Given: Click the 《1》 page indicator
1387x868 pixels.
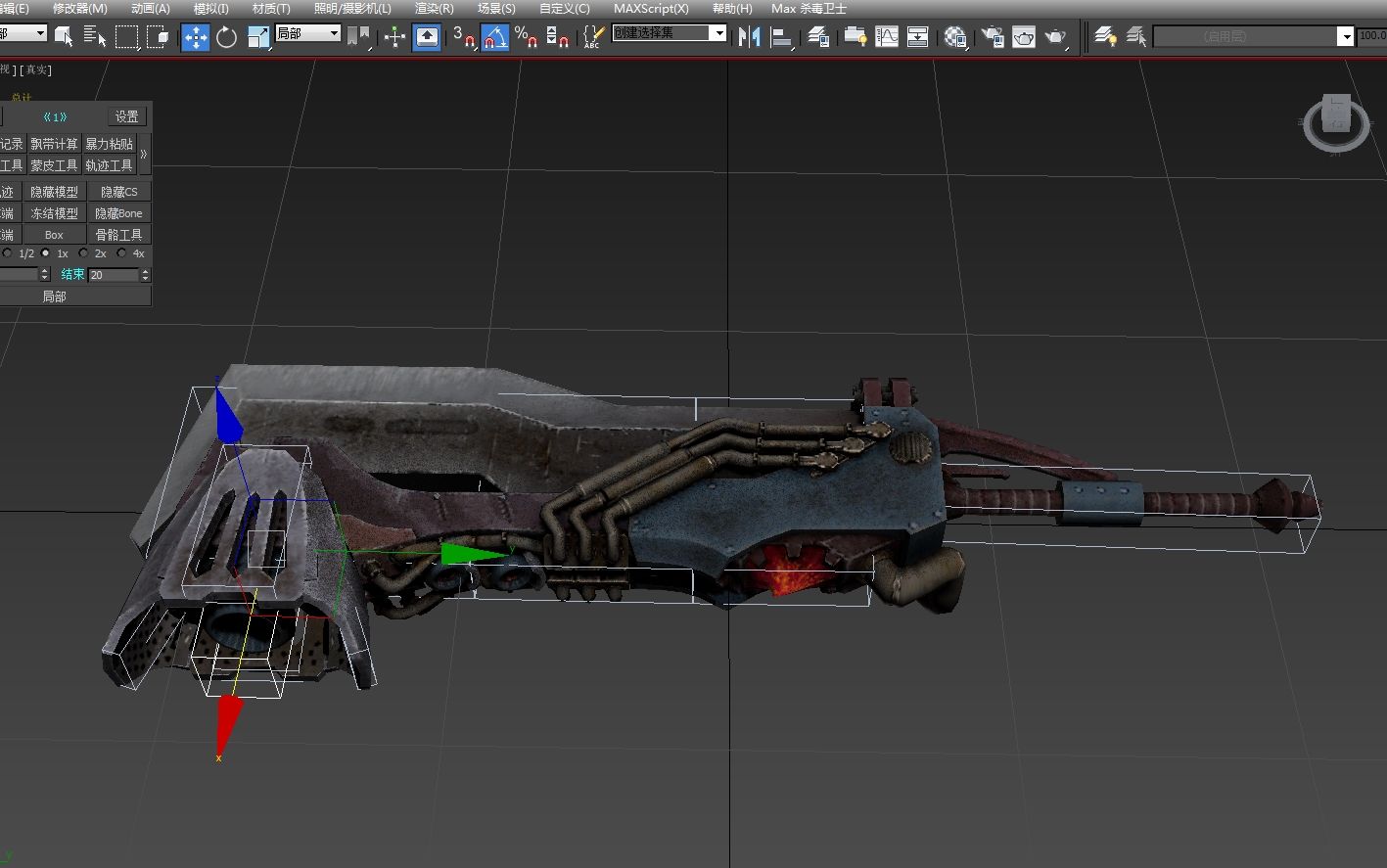Looking at the screenshot, I should pos(55,116).
